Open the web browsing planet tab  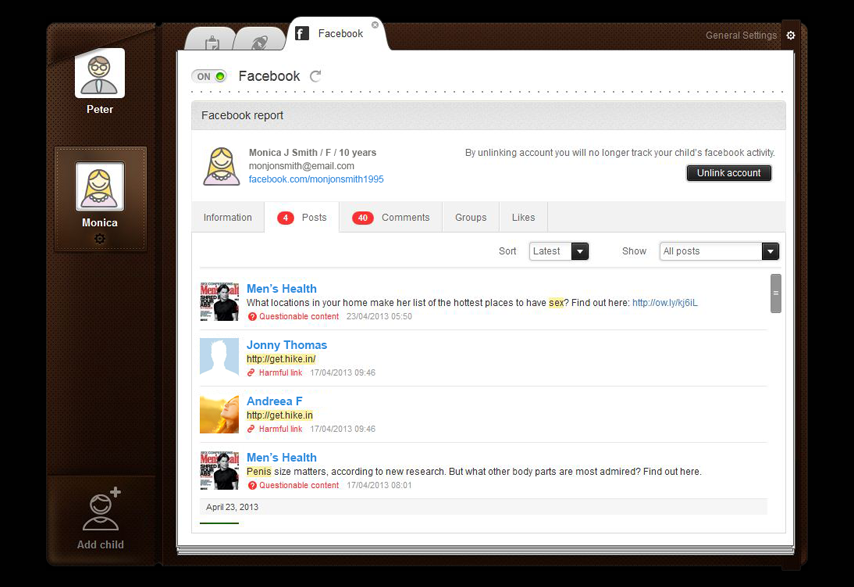coord(260,41)
